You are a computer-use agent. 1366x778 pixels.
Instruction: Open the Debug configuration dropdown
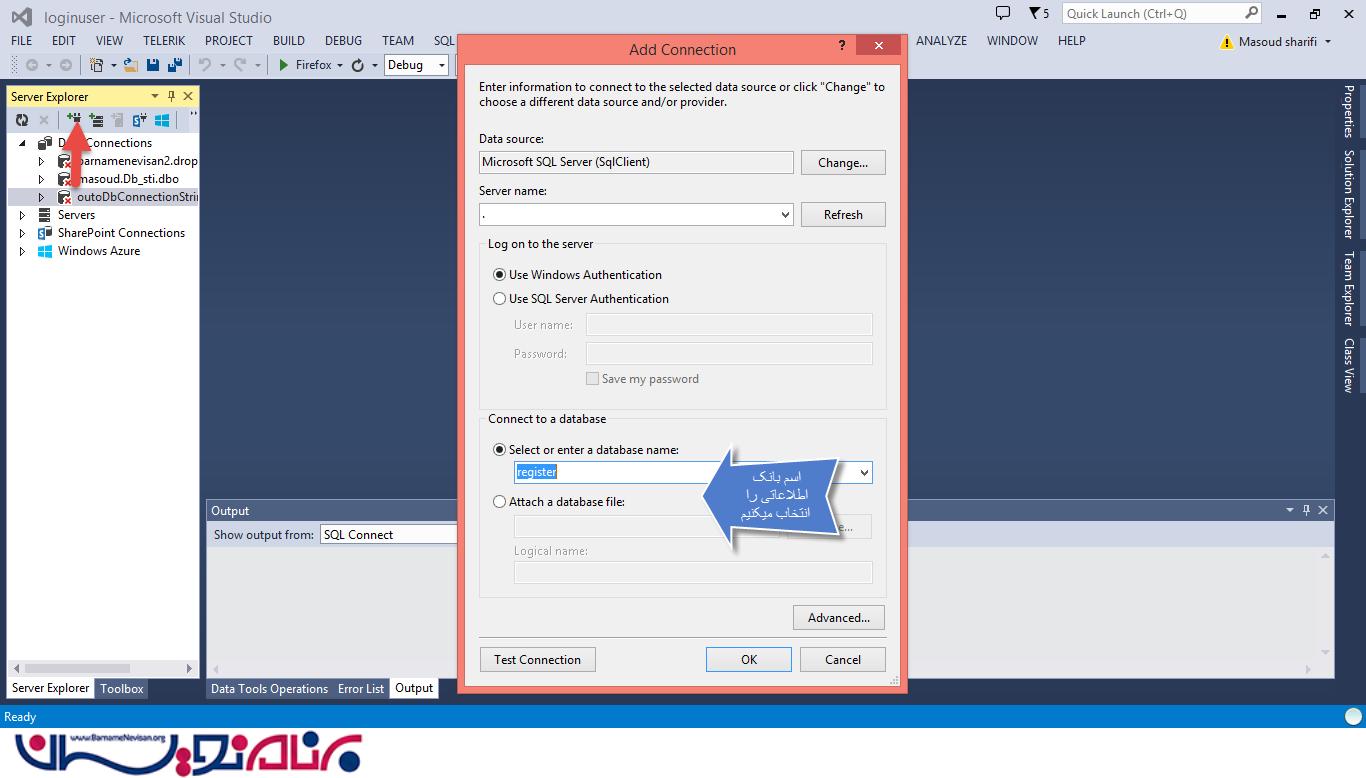click(418, 65)
